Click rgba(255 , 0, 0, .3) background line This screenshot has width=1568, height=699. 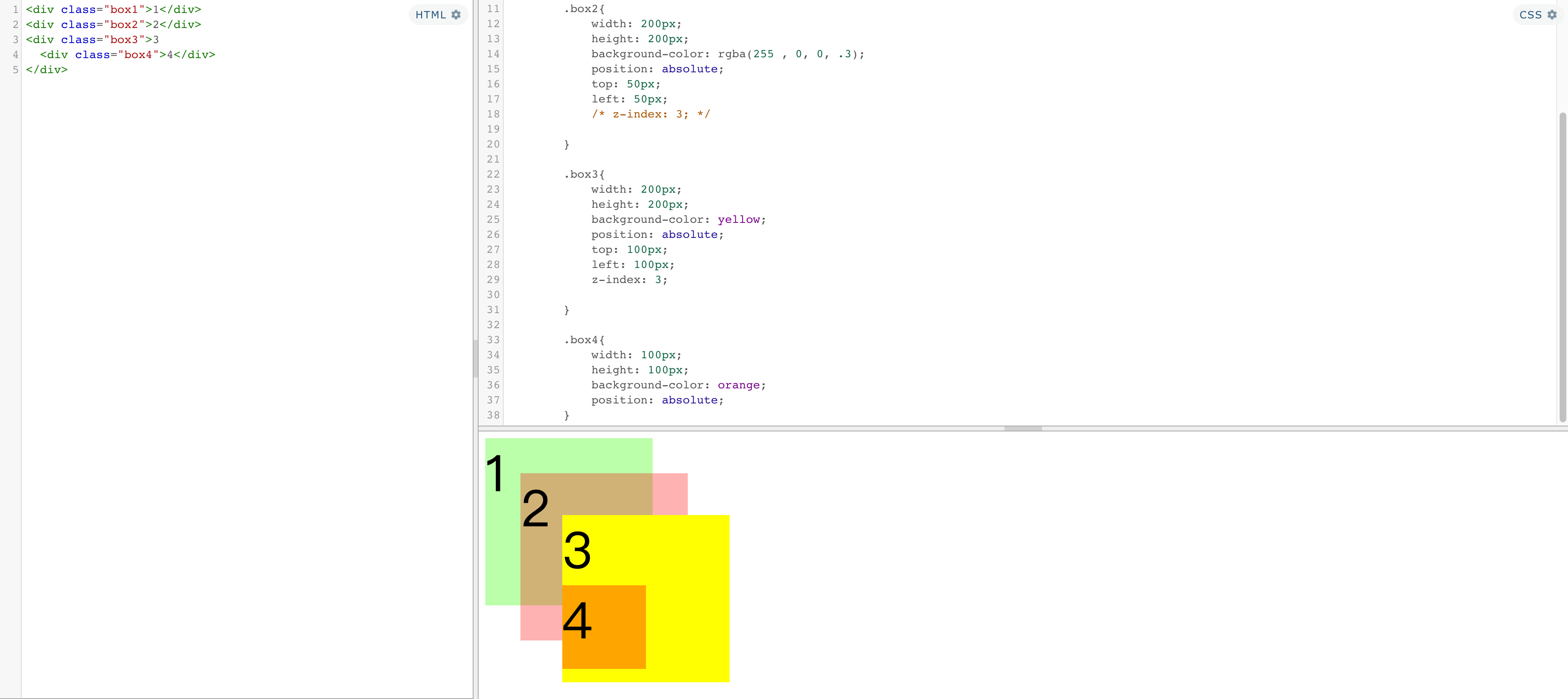tap(728, 54)
